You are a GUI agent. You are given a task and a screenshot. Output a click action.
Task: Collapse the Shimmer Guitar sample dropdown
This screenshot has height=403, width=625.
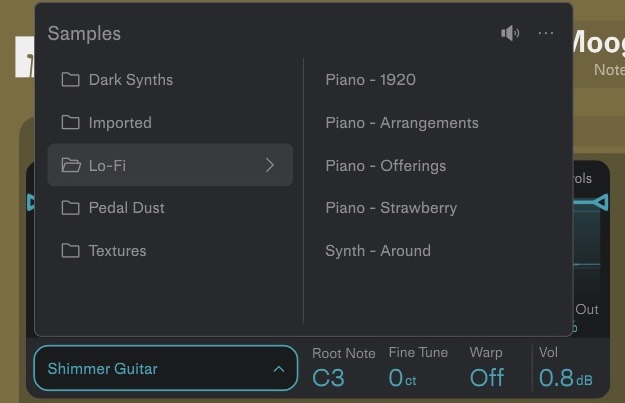[x=278, y=369]
